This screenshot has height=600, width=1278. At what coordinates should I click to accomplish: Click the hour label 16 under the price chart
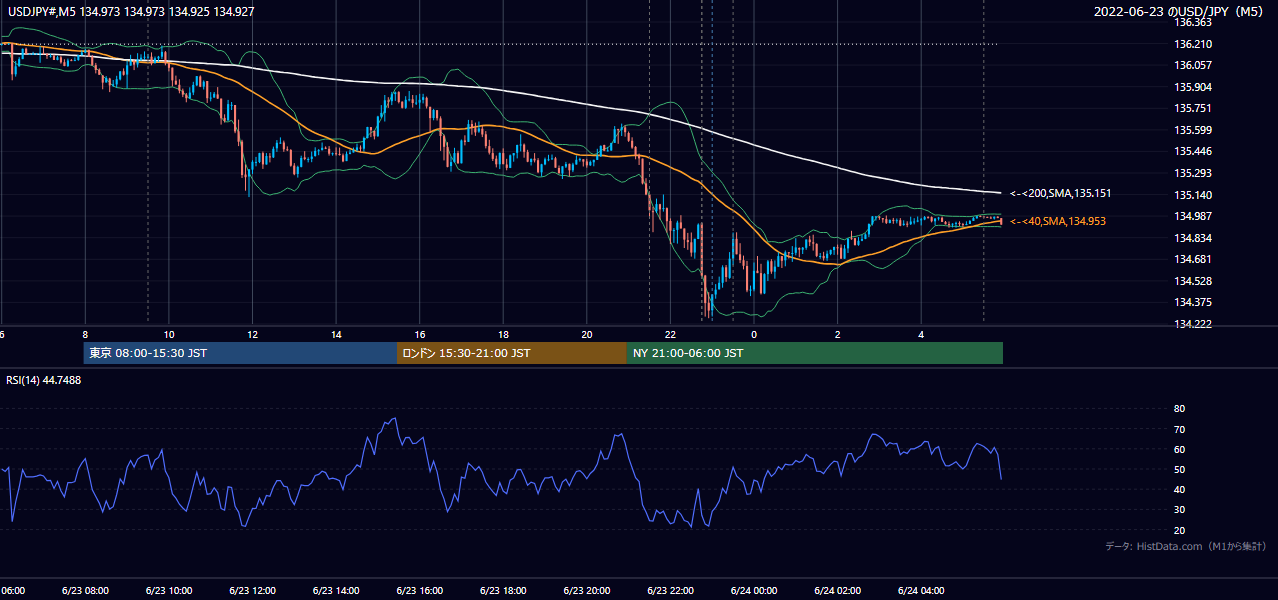point(419,335)
